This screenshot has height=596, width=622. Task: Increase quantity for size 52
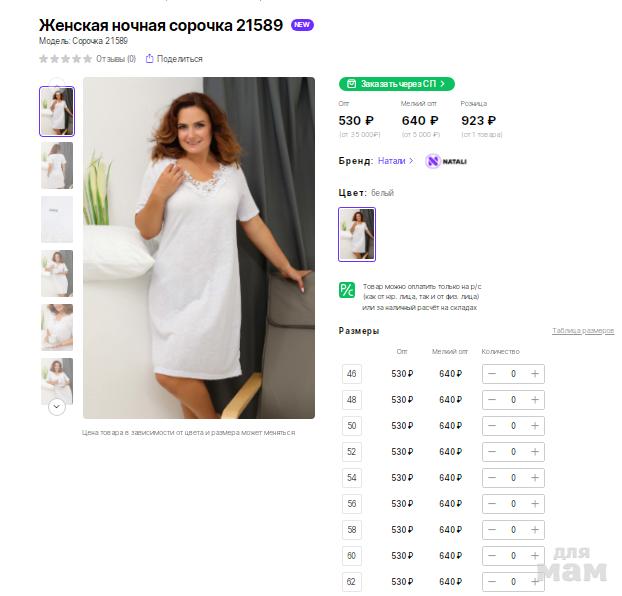pyautogui.click(x=535, y=452)
